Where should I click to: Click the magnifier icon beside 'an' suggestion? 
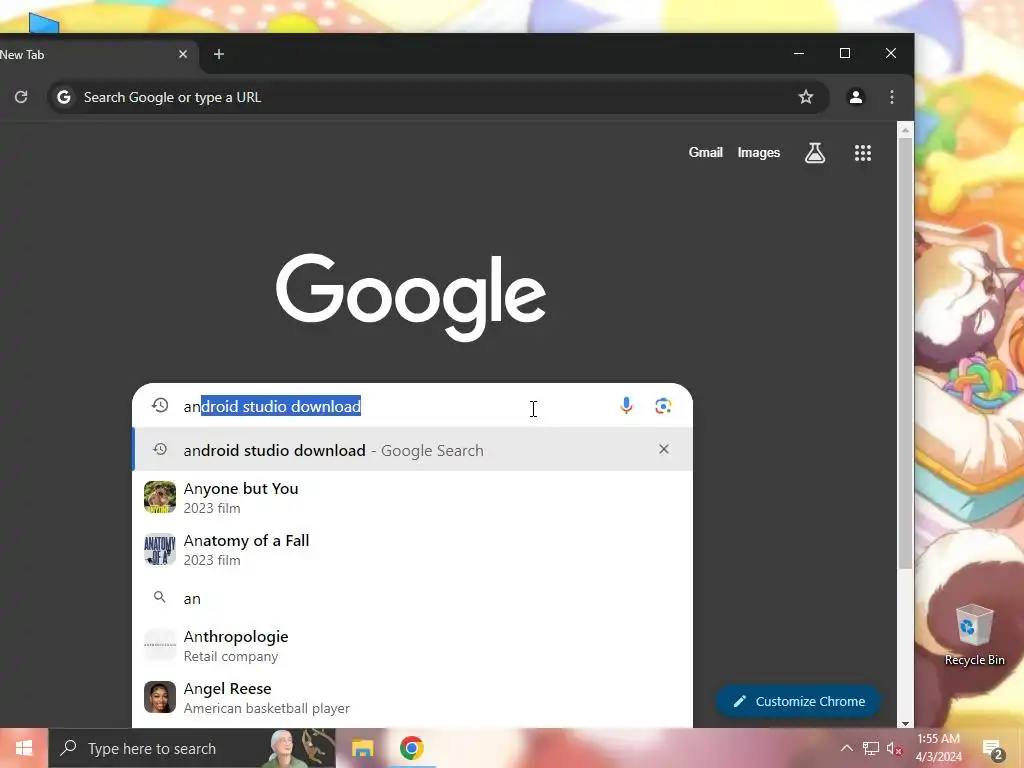[x=159, y=597]
